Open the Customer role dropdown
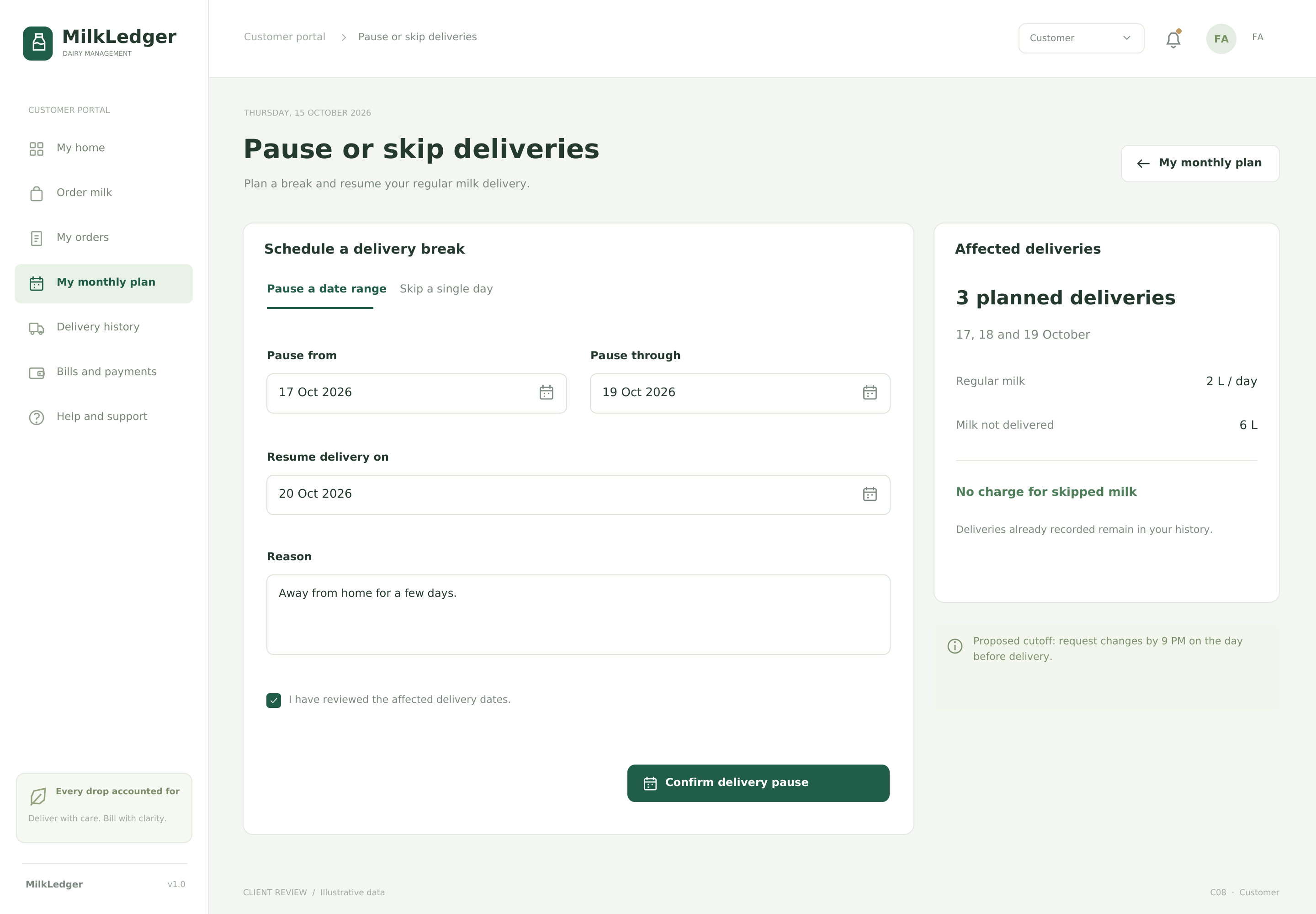This screenshot has width=1316, height=914. [1081, 38]
